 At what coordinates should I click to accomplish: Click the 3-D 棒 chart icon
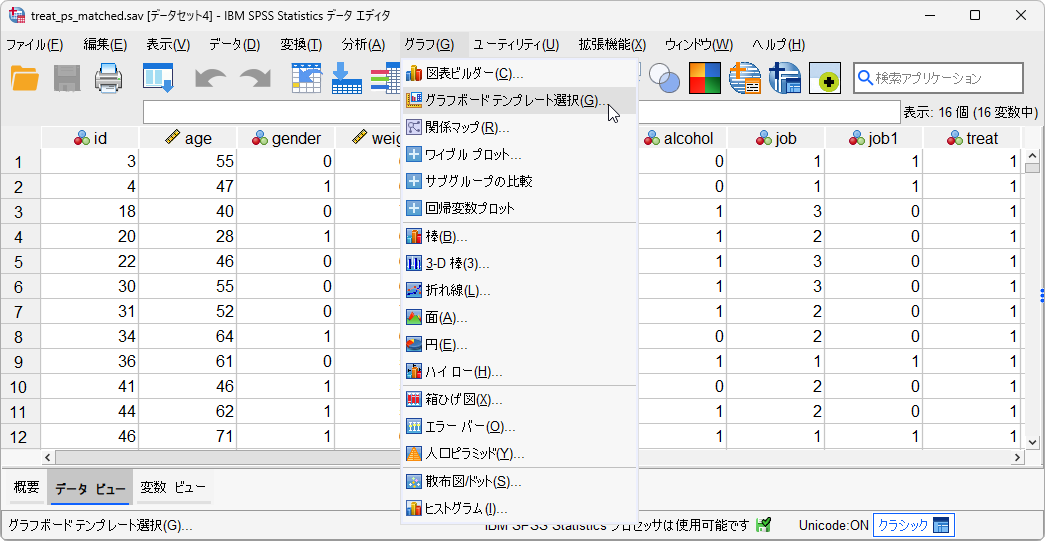(x=414, y=264)
